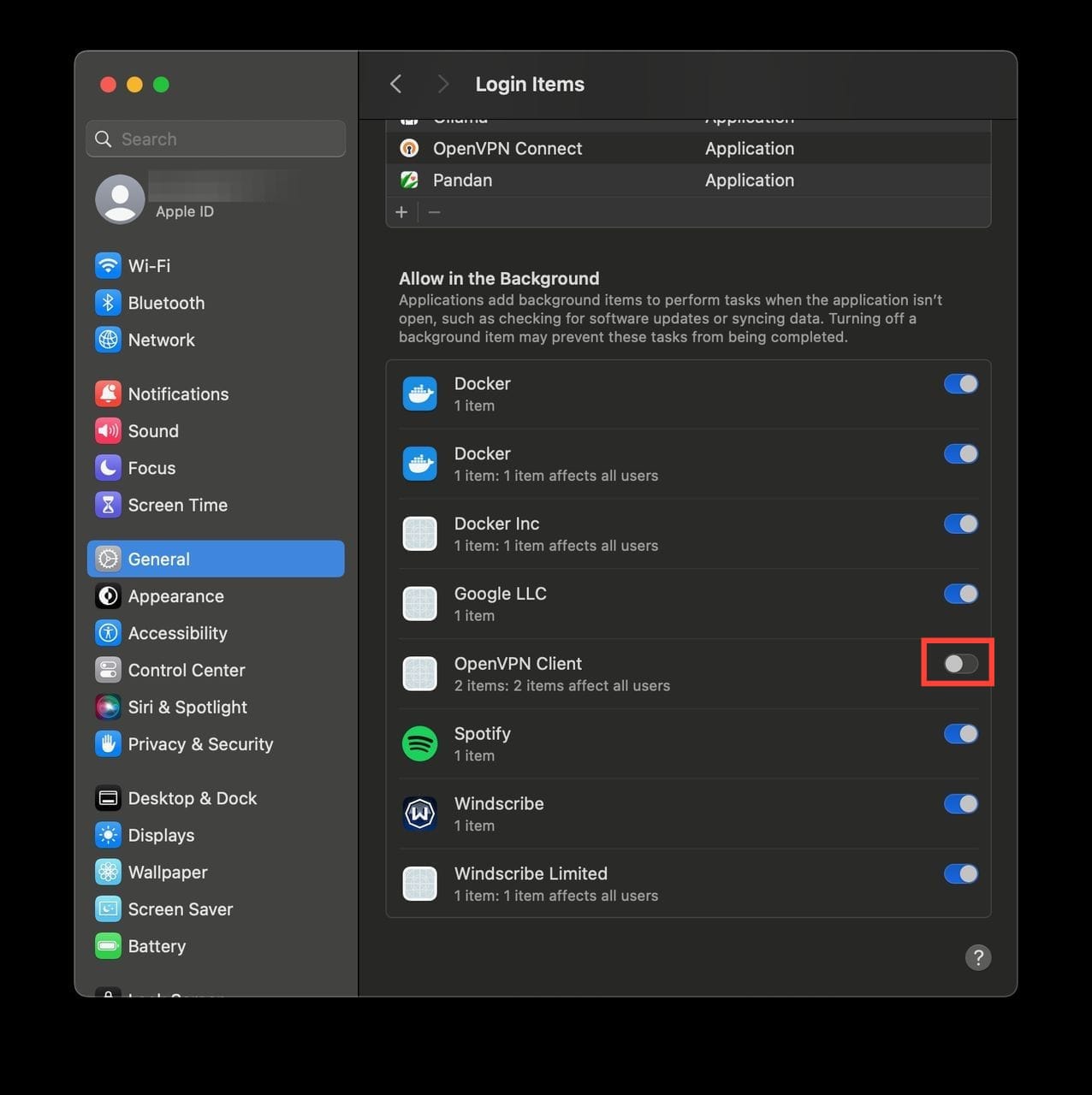Open Notifications bell icon
This screenshot has width=1092, height=1095.
coord(108,394)
